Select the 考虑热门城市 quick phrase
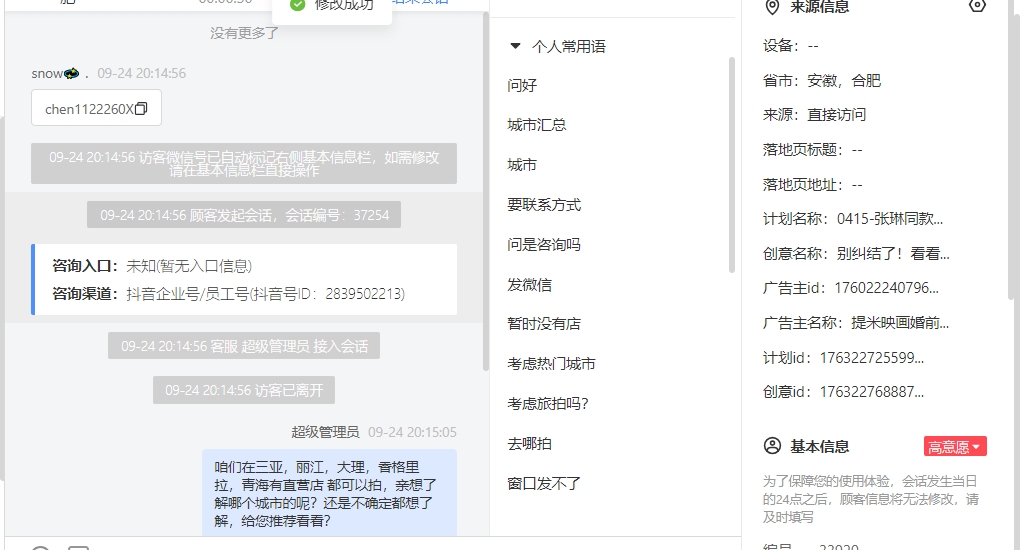 551,364
